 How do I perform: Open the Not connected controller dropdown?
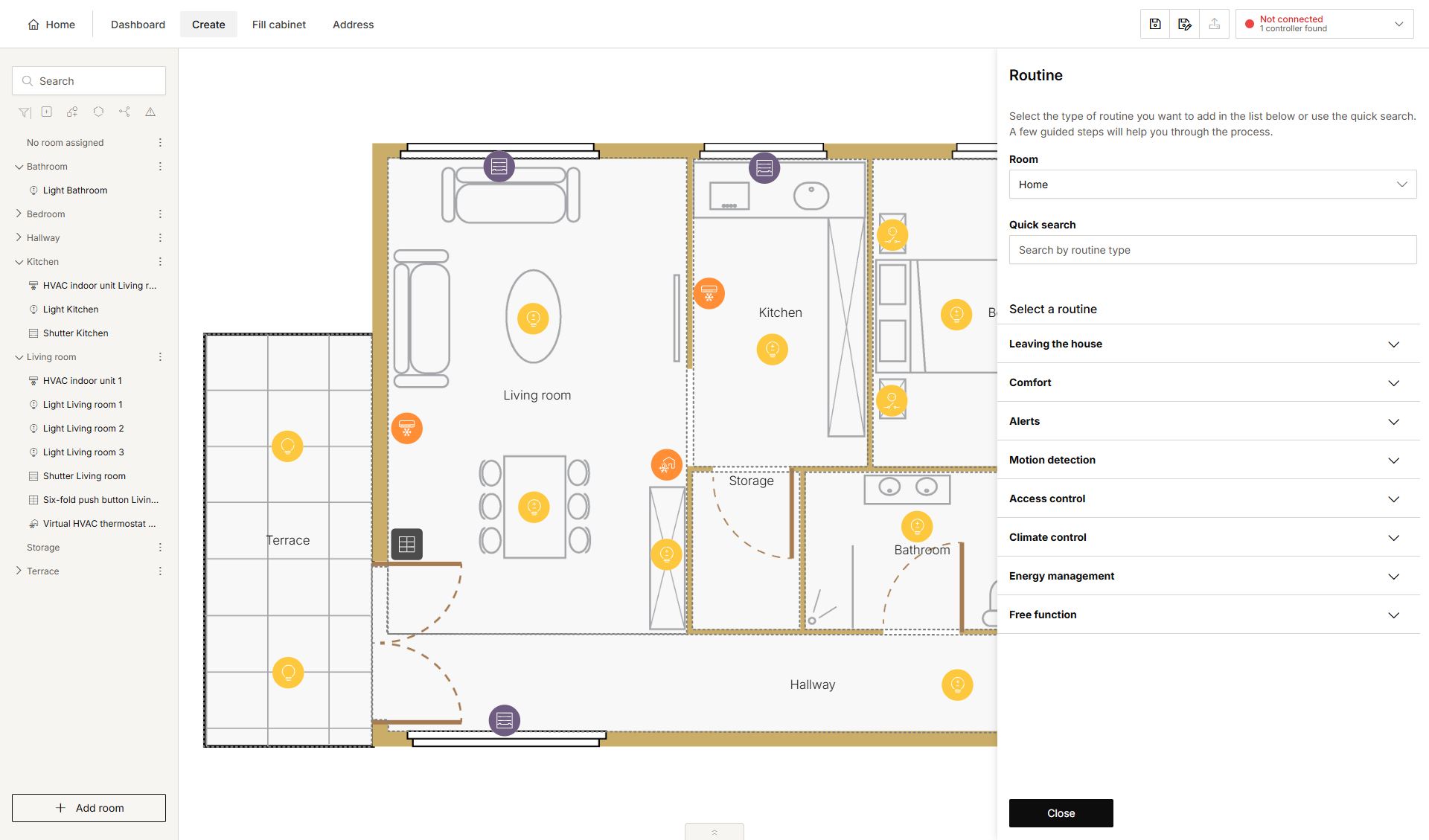pos(1325,24)
